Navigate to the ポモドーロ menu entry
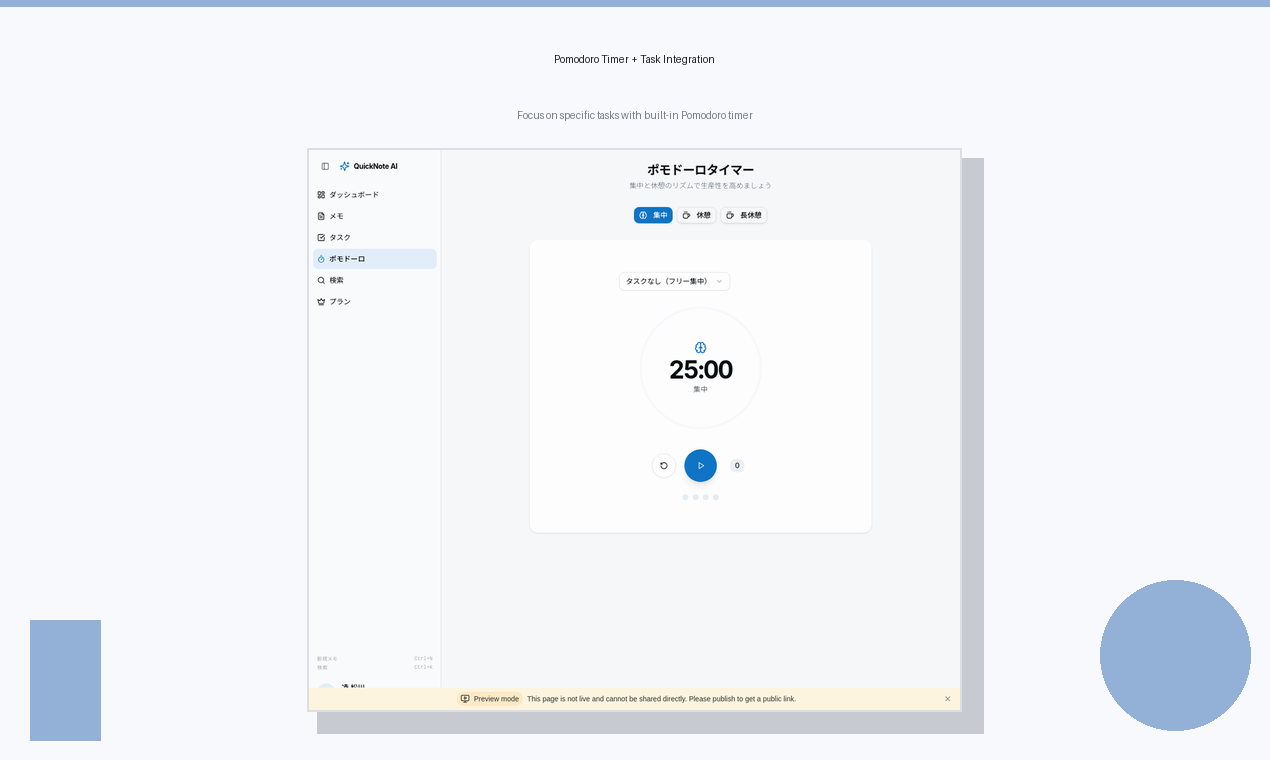 pos(347,259)
